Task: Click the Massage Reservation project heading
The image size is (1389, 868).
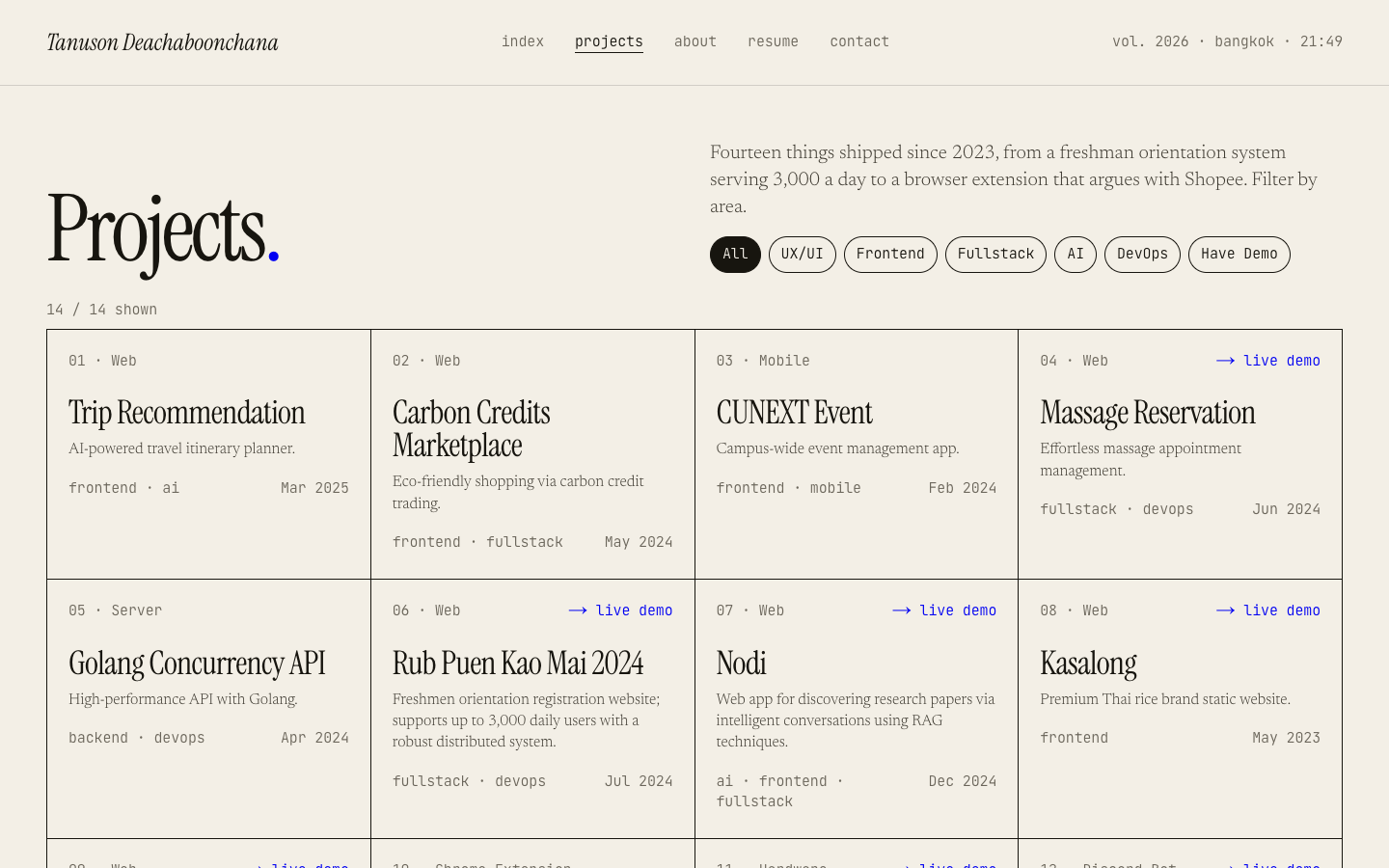Action: coord(1148,413)
